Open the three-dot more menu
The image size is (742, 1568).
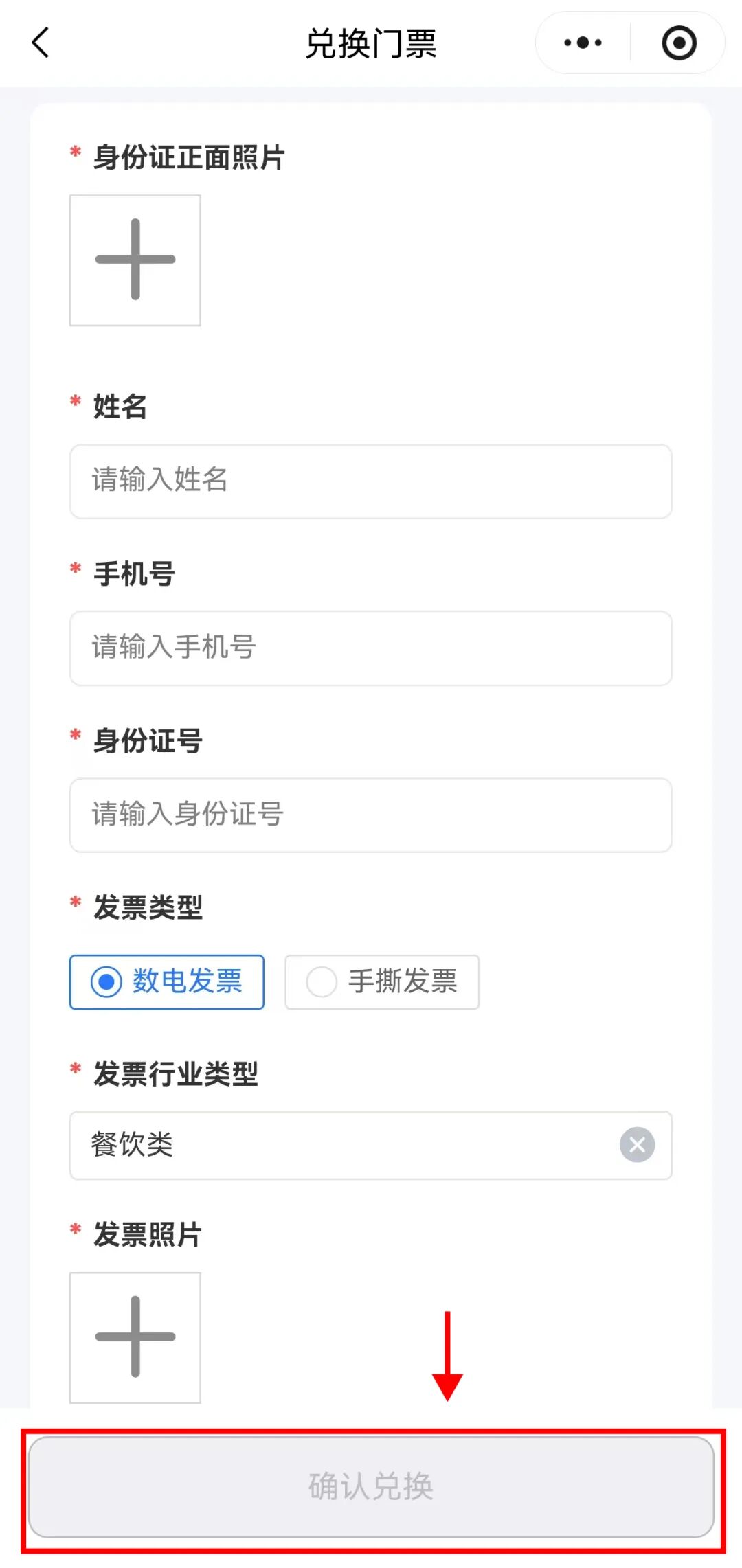tap(583, 43)
